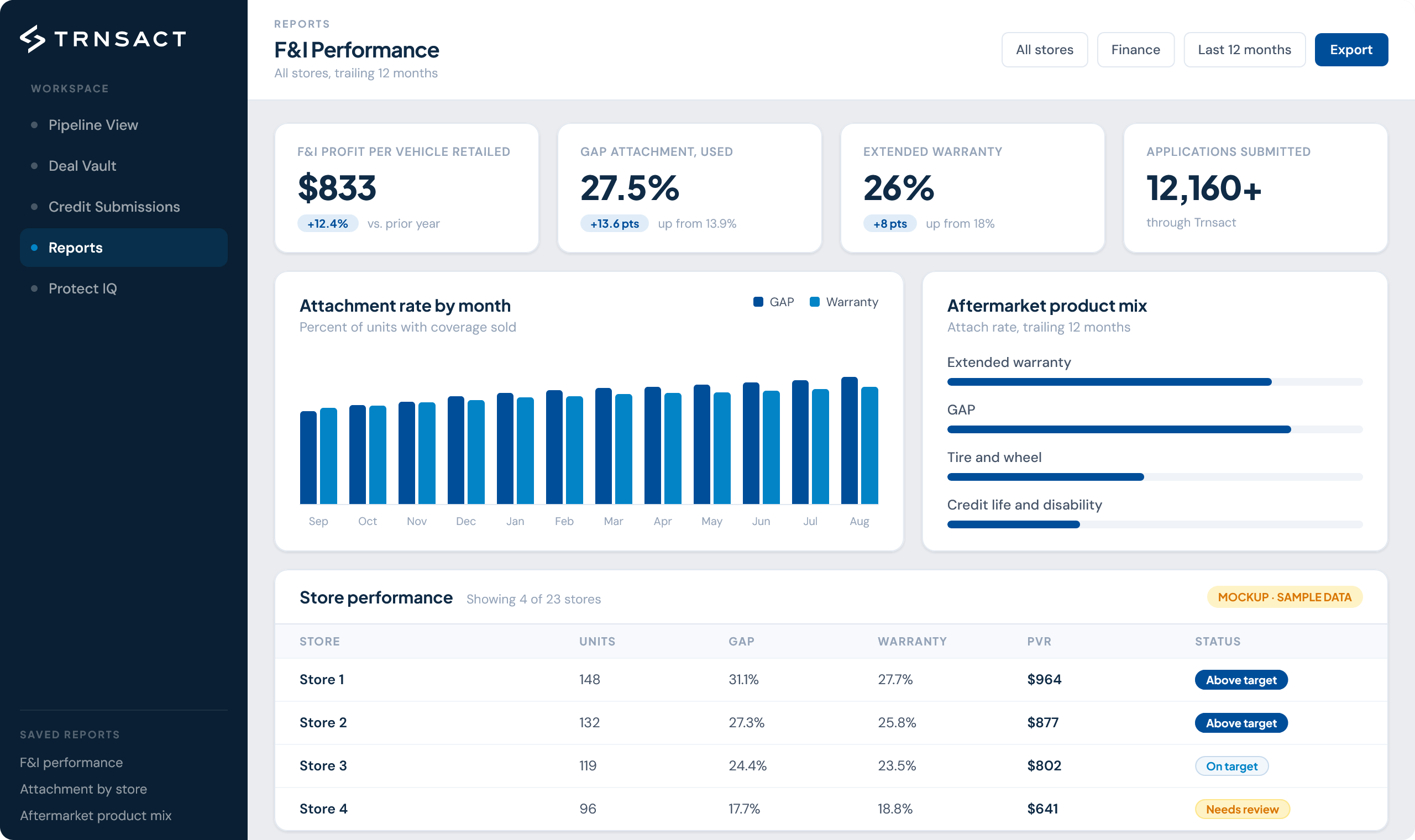Click the STORE column header
The width and height of the screenshot is (1415, 840).
pyautogui.click(x=320, y=641)
